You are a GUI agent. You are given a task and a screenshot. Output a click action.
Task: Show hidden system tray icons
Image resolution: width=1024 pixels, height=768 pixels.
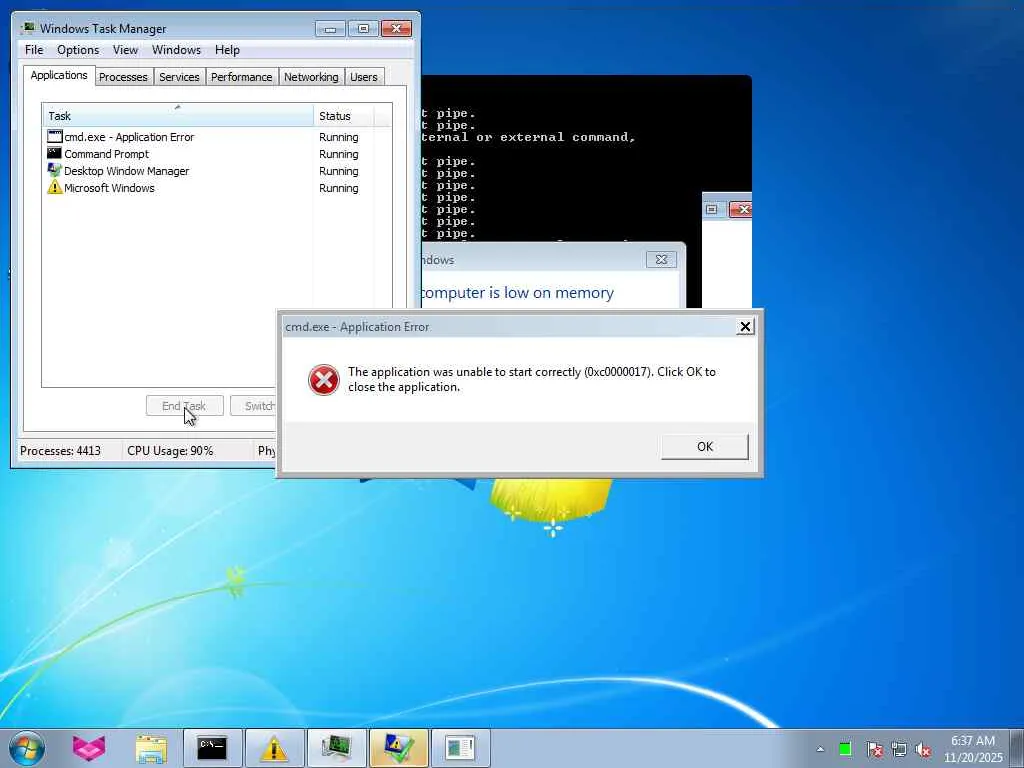[820, 749]
